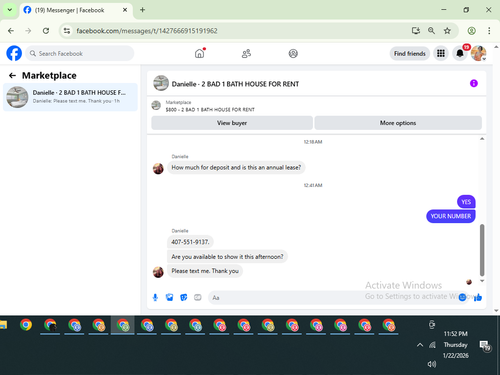Go back from Marketplace with the arrow
The image size is (500, 375).
click(12, 76)
